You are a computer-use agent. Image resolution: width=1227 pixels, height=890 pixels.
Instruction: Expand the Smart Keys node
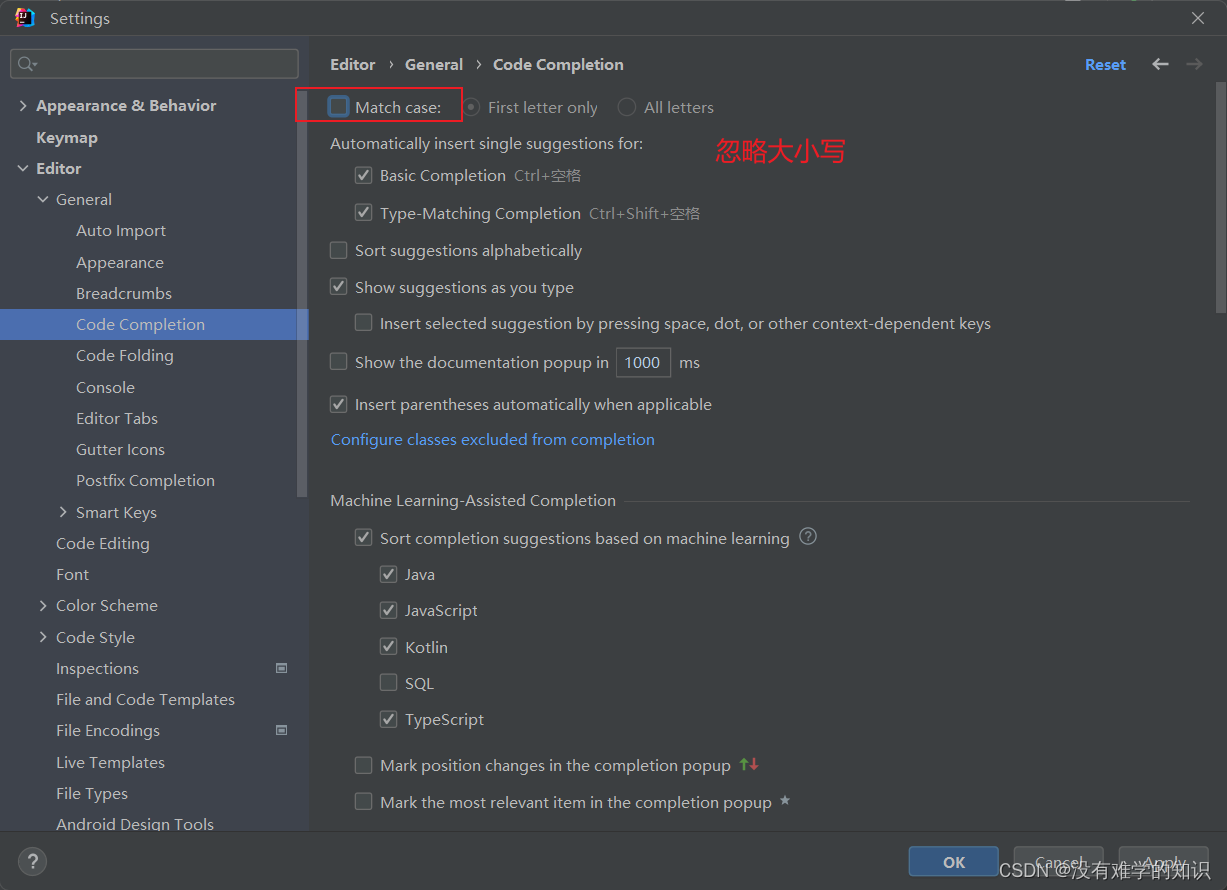64,512
